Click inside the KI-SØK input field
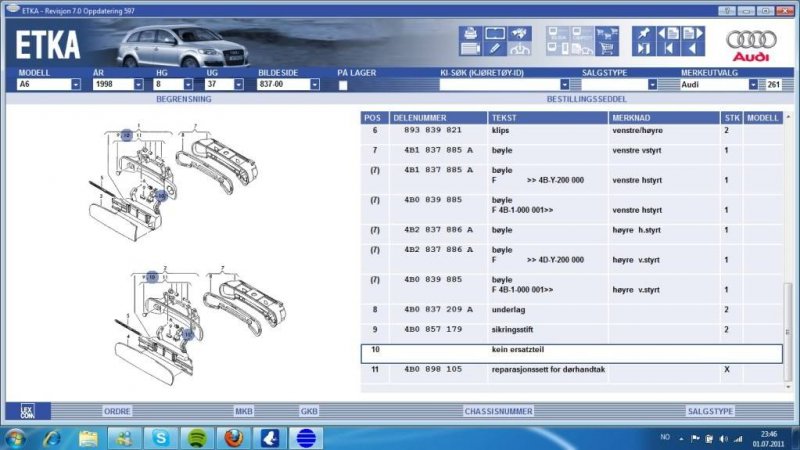The image size is (800, 450). pyautogui.click(x=499, y=85)
